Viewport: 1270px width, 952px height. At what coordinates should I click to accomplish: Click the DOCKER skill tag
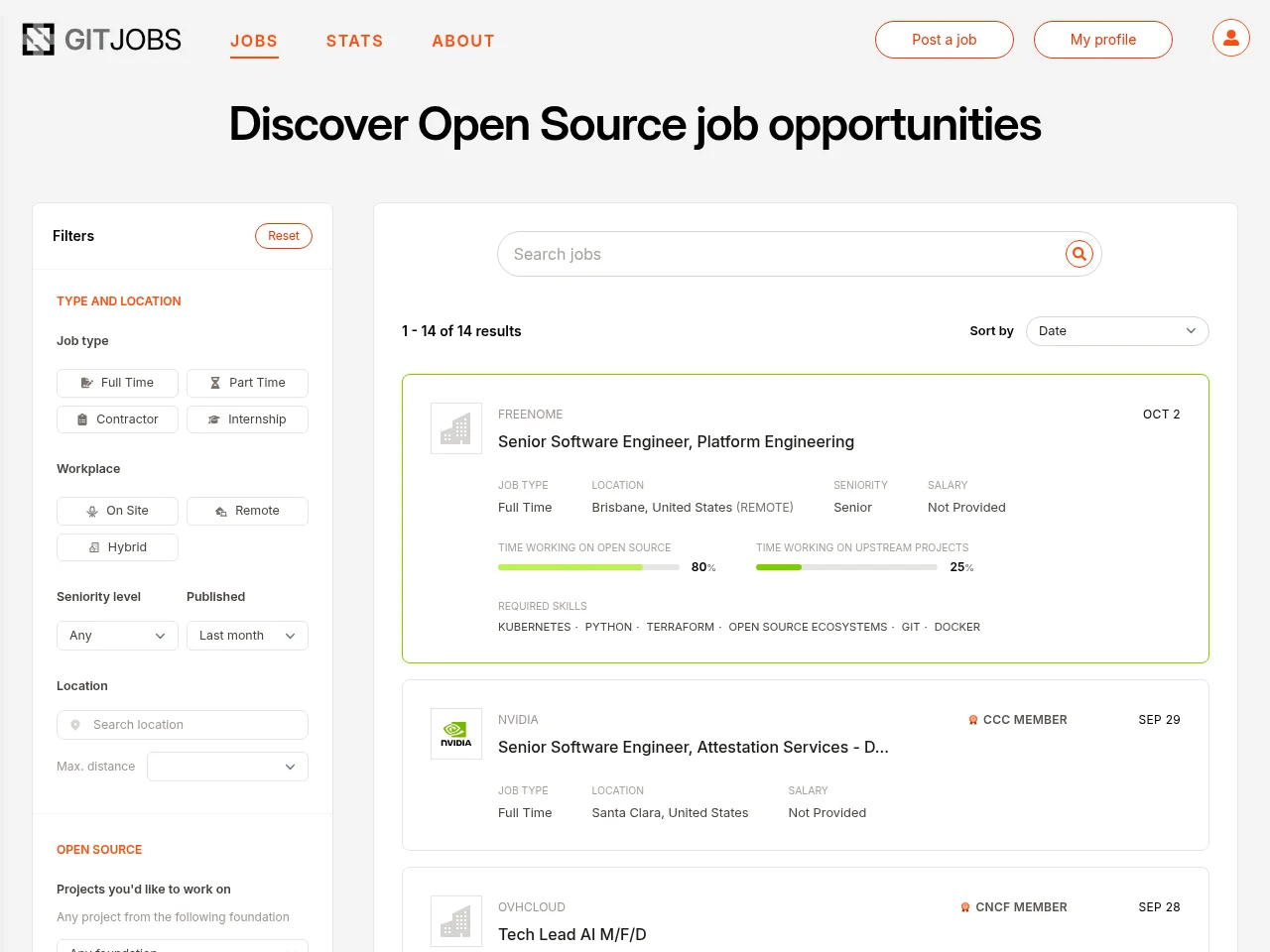[x=957, y=628]
